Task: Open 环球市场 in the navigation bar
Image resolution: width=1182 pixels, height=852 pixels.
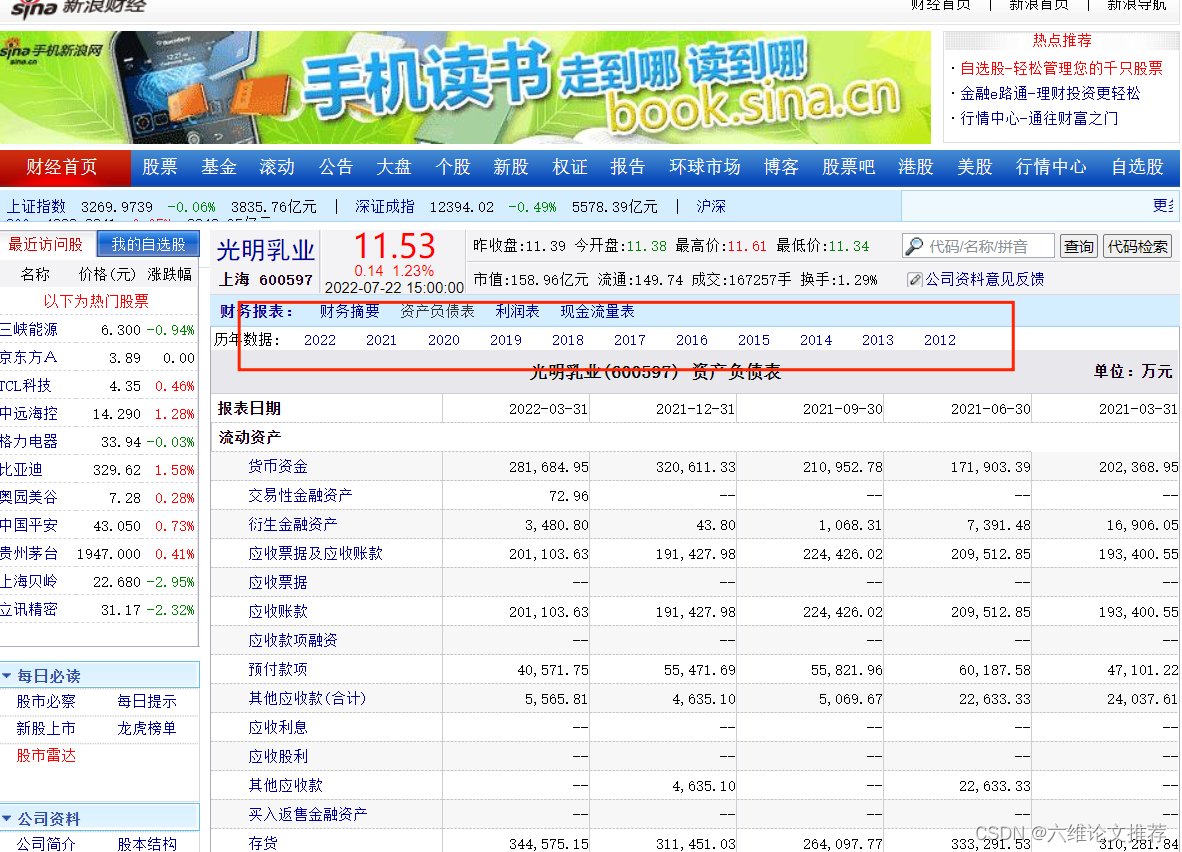Action: click(705, 167)
